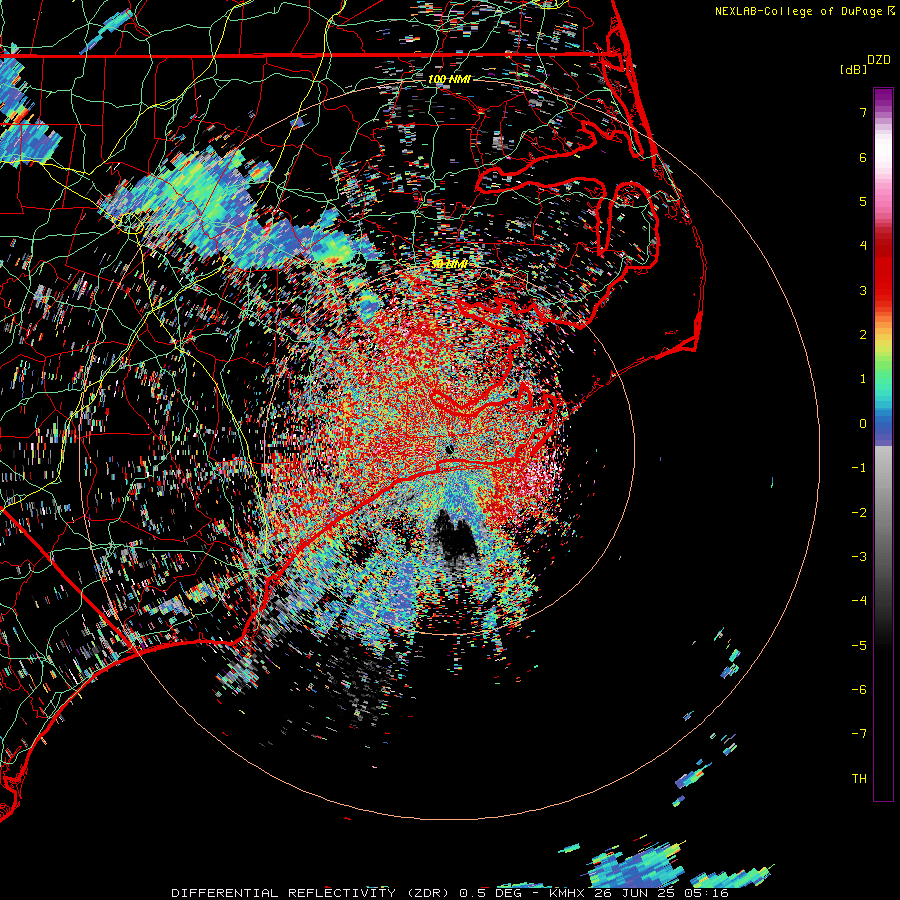The width and height of the screenshot is (900, 900).
Task: Click the radar site center point
Action: tap(449, 449)
